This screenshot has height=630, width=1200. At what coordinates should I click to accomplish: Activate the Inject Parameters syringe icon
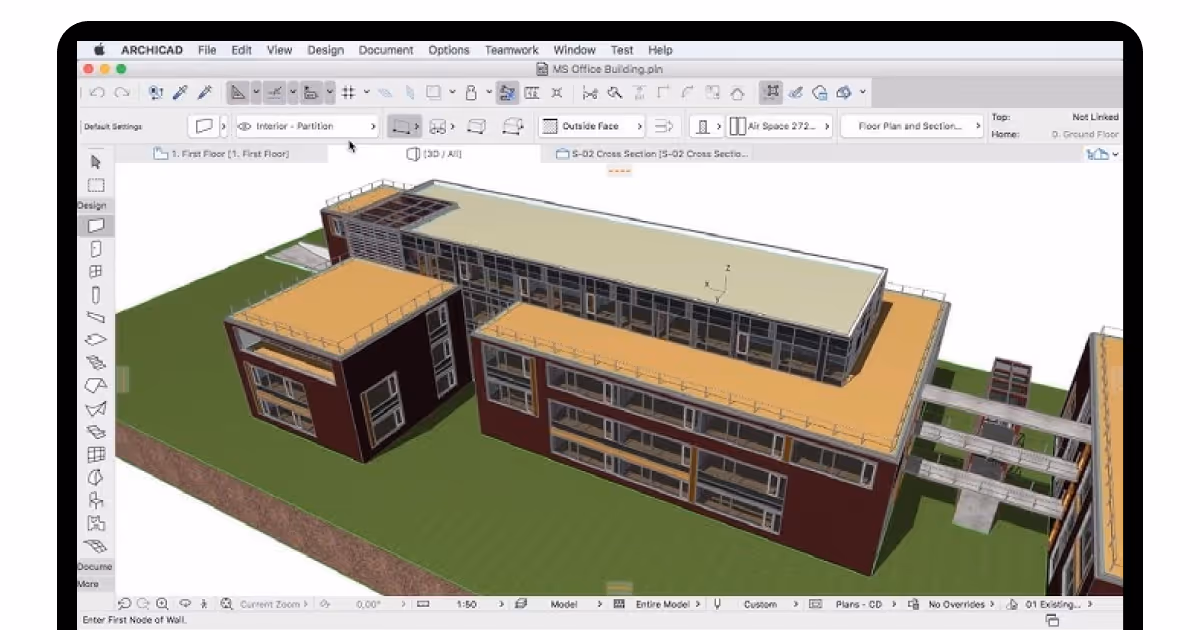pos(204,93)
